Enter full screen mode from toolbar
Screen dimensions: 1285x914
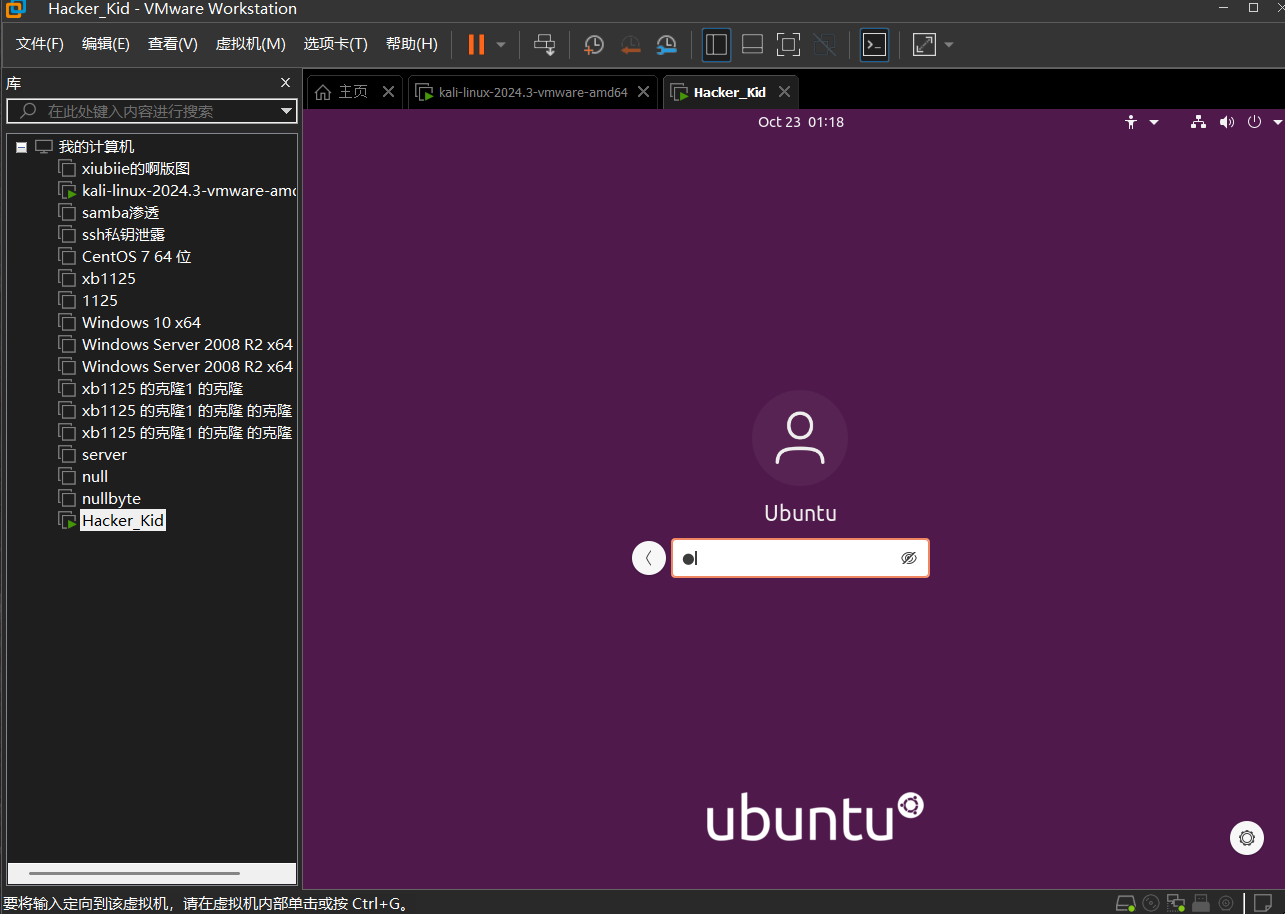click(x=788, y=45)
